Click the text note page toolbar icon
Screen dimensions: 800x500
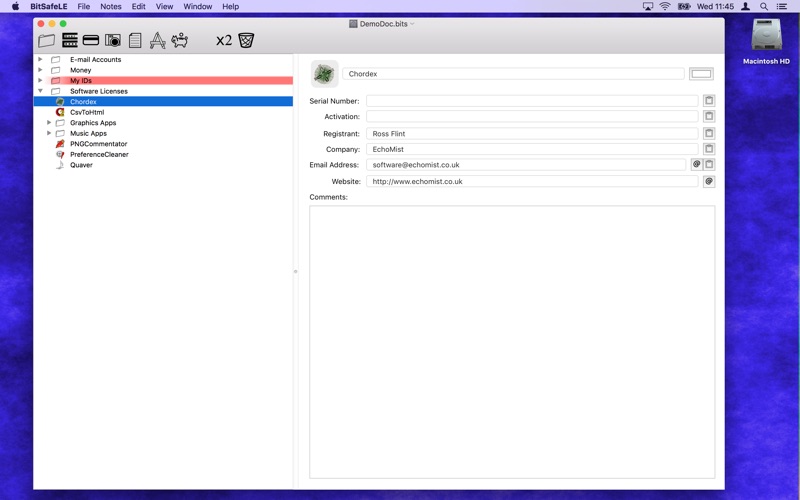point(135,40)
